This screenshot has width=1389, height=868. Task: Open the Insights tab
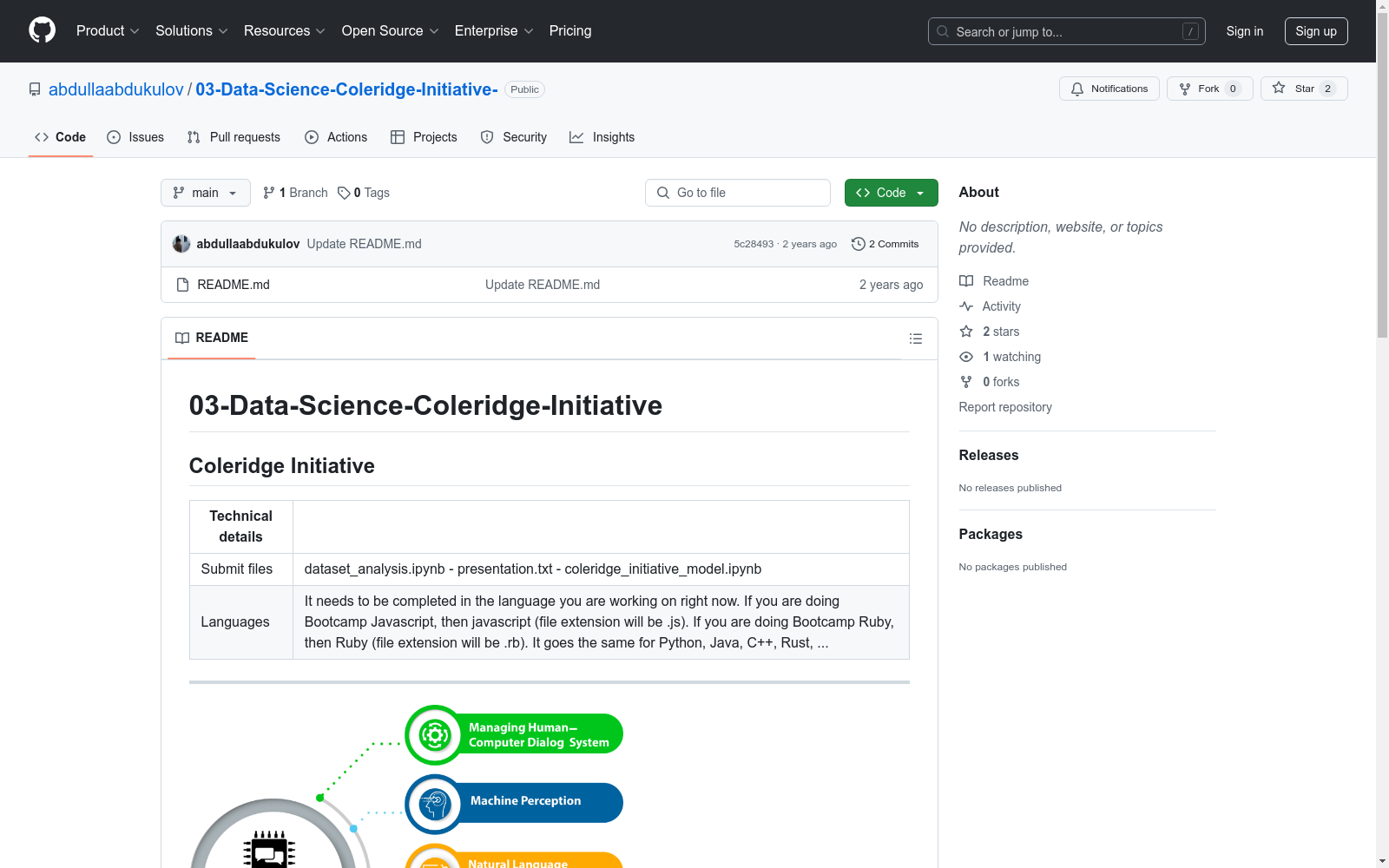coord(602,137)
